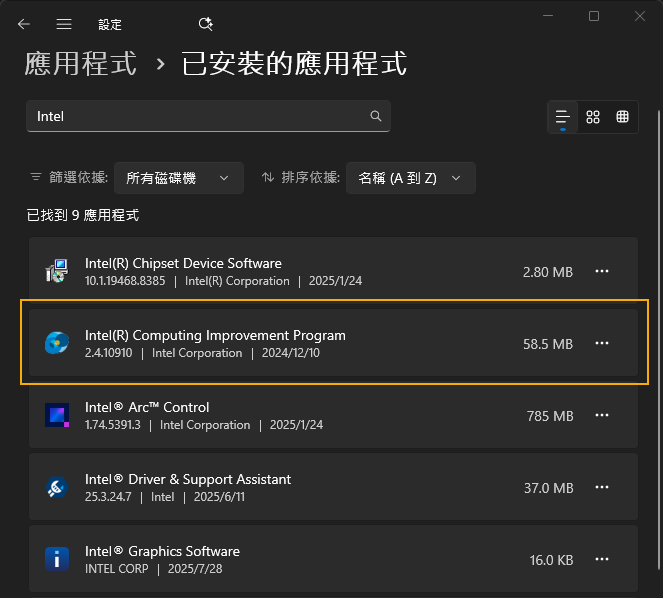This screenshot has width=663, height=598.
Task: Click the back arrow in Settings
Action: coord(24,24)
